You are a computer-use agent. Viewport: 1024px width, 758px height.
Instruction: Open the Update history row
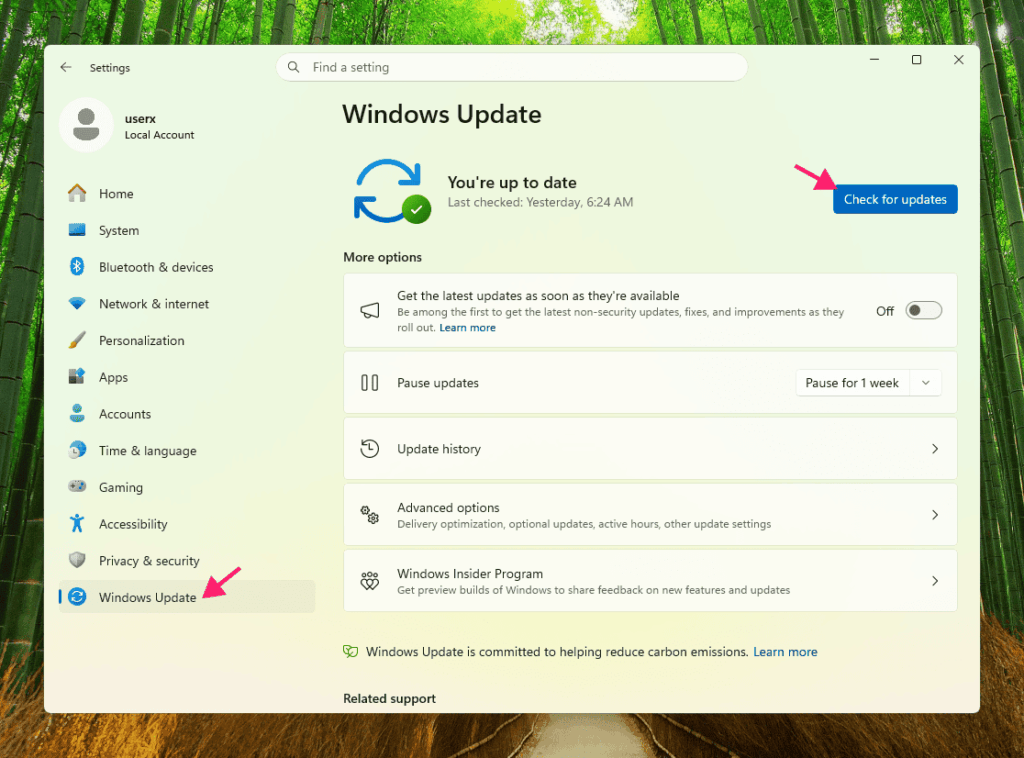(x=650, y=449)
